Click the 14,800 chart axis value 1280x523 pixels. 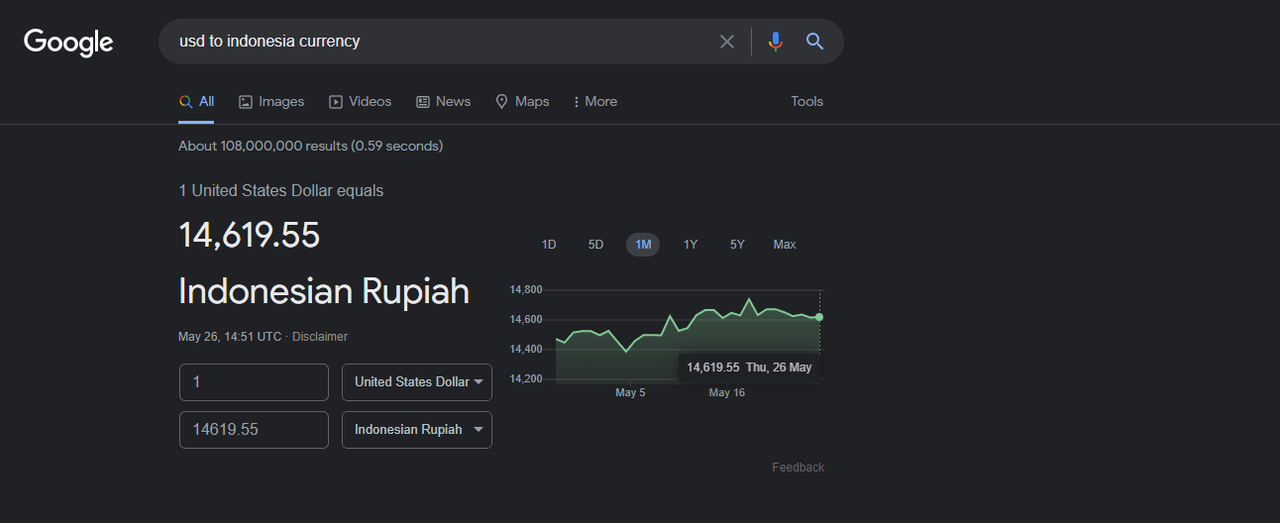(x=526, y=290)
